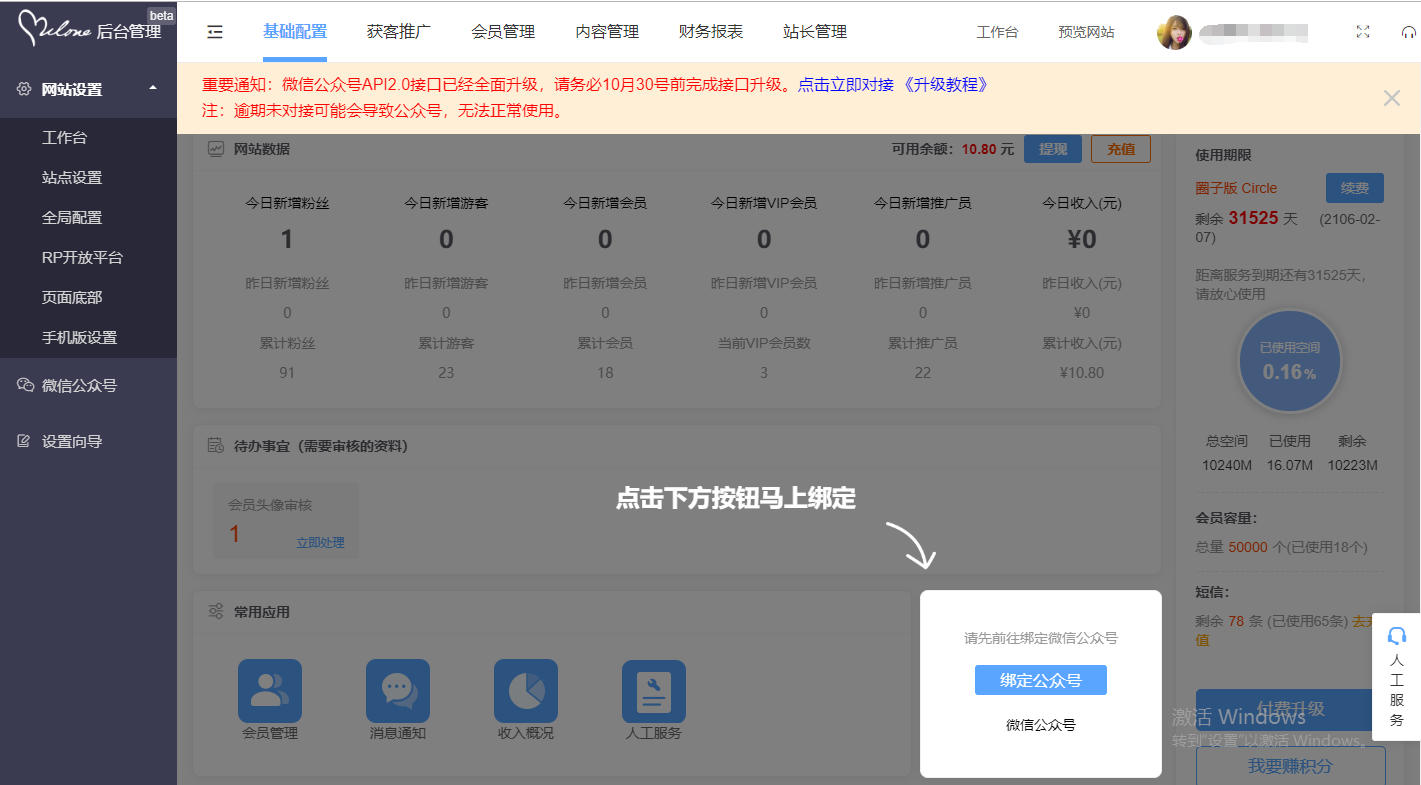Open the fullscreen toggle icon
The height and width of the screenshot is (785, 1421).
(x=1363, y=32)
